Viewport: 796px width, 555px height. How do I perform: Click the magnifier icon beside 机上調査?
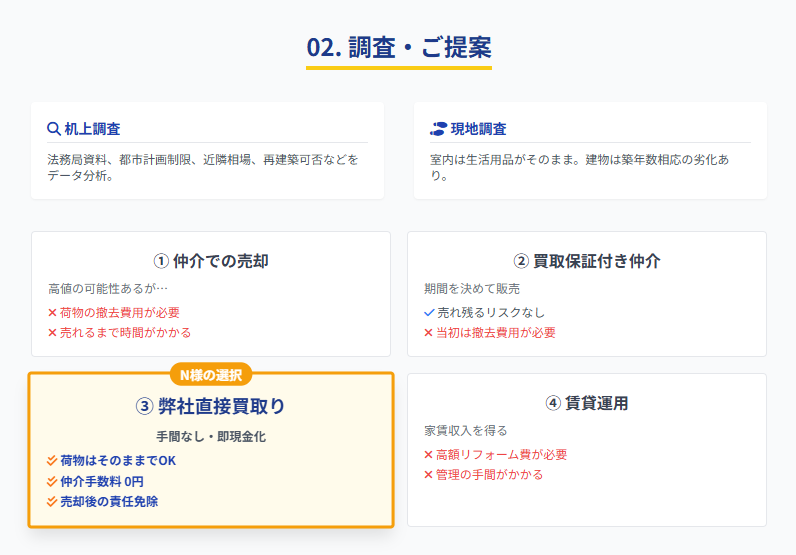click(x=54, y=129)
